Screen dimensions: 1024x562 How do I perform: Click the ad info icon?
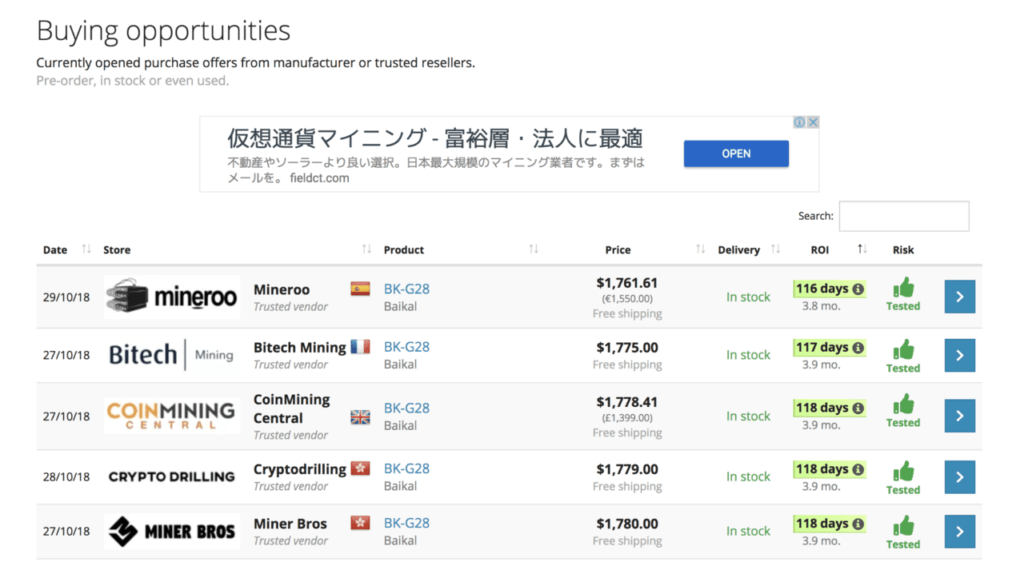click(x=799, y=122)
